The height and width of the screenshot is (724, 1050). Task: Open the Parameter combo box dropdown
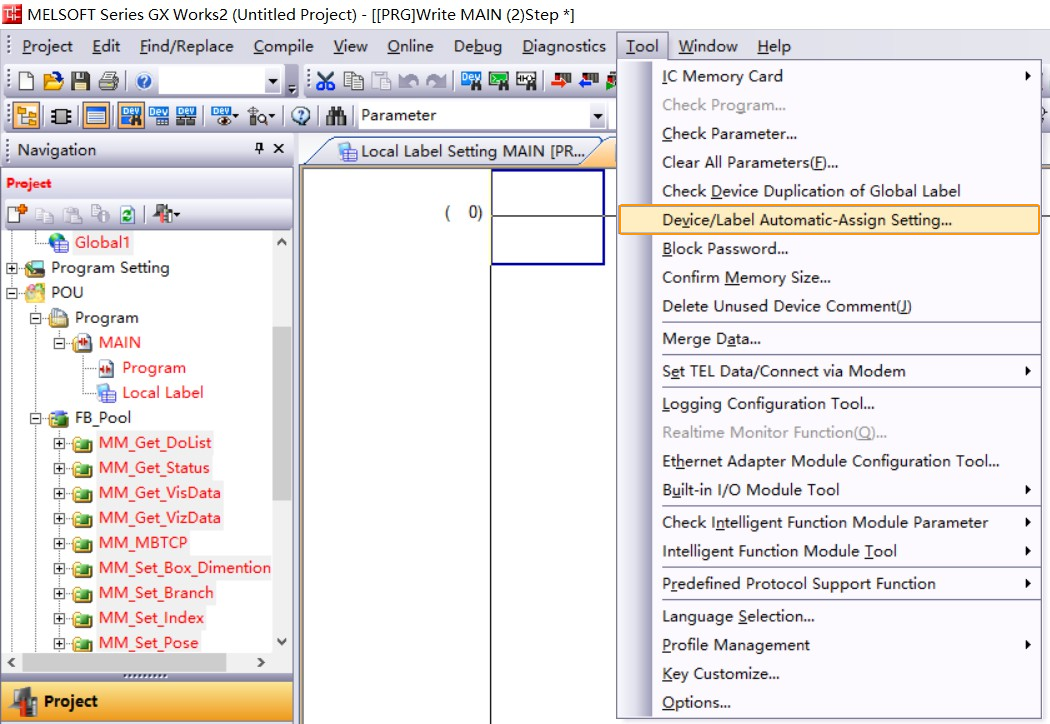(x=598, y=115)
